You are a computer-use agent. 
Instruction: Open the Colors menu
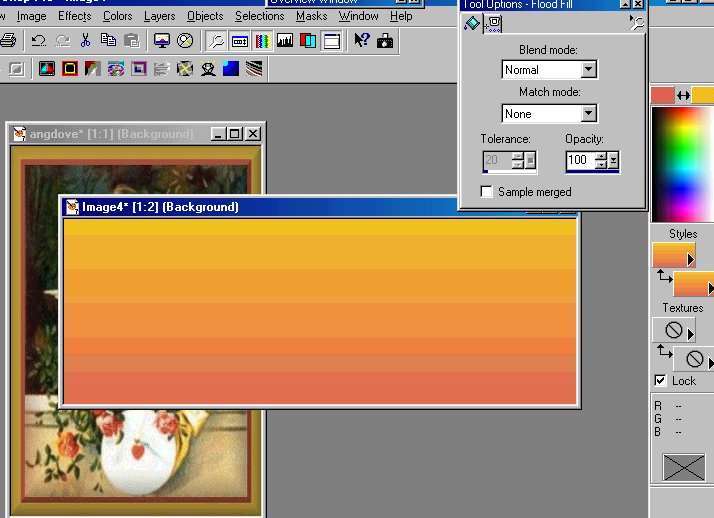coord(117,16)
